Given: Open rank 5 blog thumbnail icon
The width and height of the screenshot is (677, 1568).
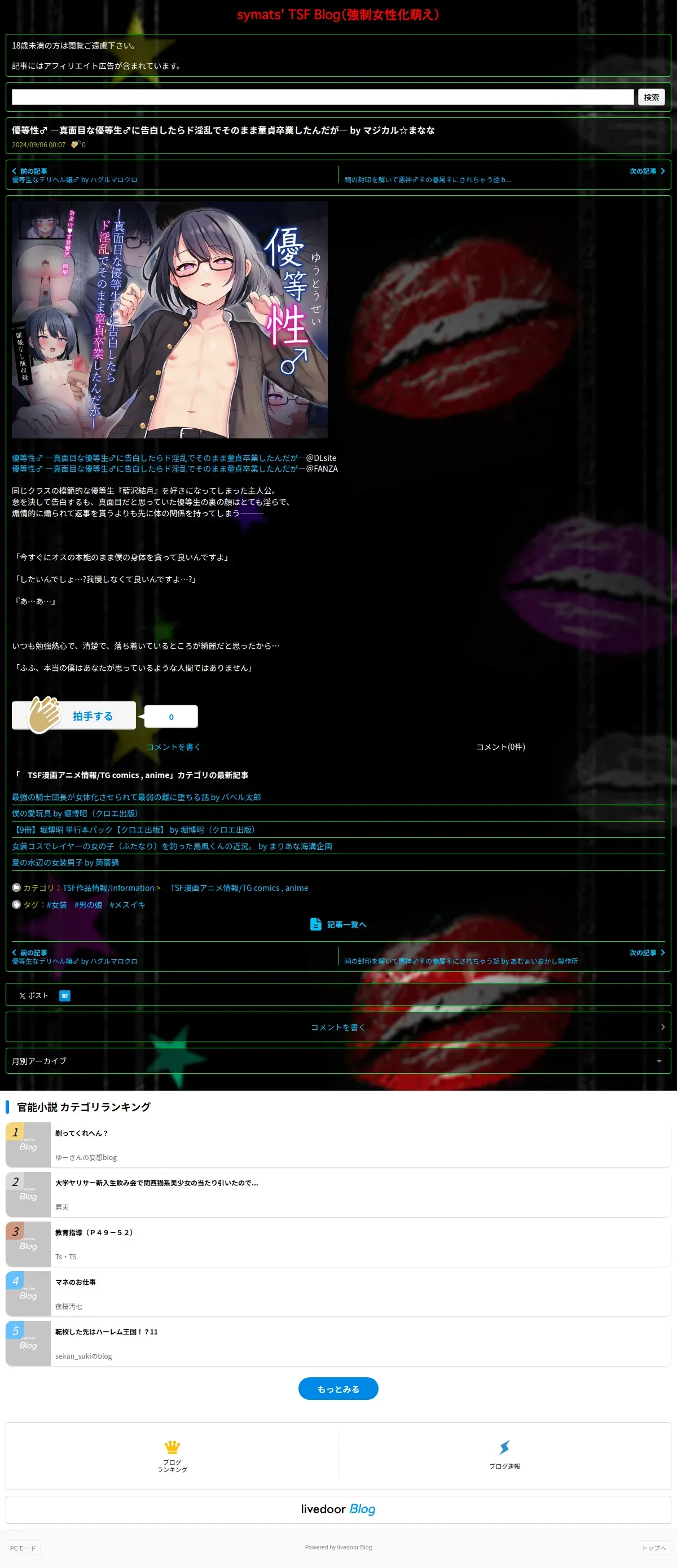Looking at the screenshot, I should [x=28, y=1343].
